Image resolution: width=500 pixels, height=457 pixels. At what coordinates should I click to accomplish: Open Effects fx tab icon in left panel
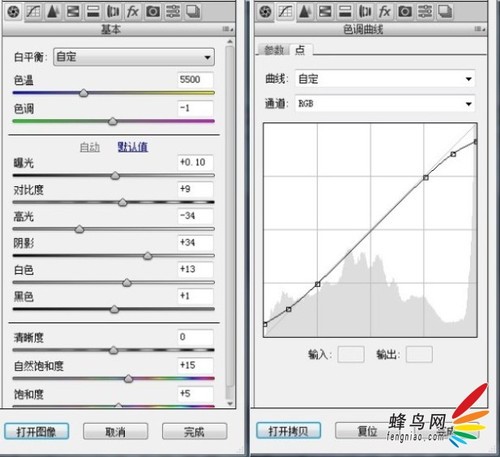[133, 12]
